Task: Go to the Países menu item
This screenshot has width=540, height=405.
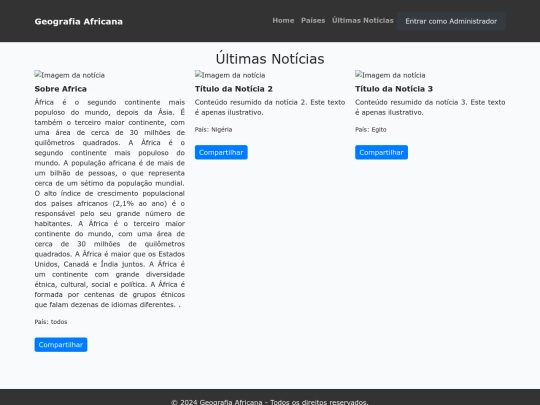Action: coord(313,21)
